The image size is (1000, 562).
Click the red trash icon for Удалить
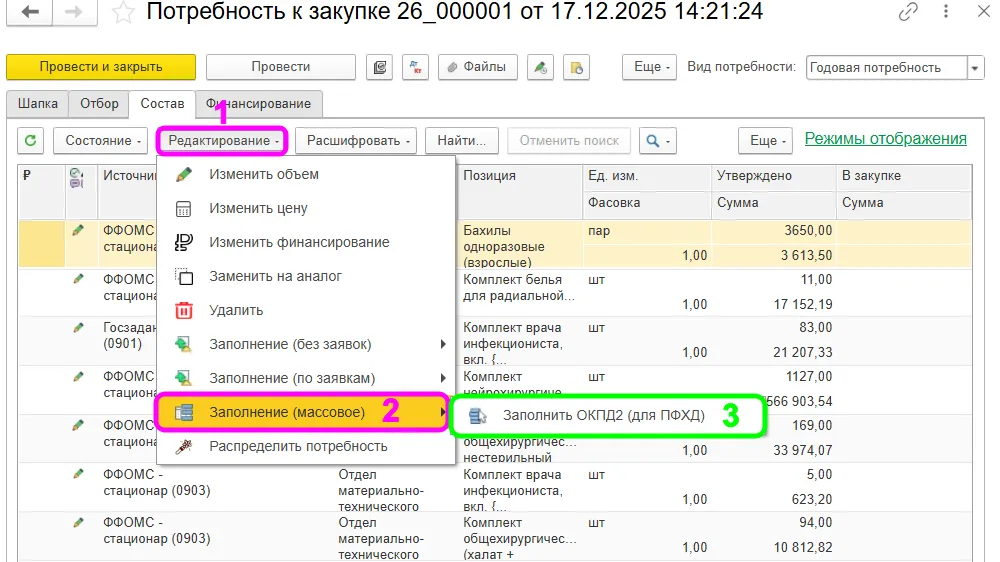click(x=184, y=310)
